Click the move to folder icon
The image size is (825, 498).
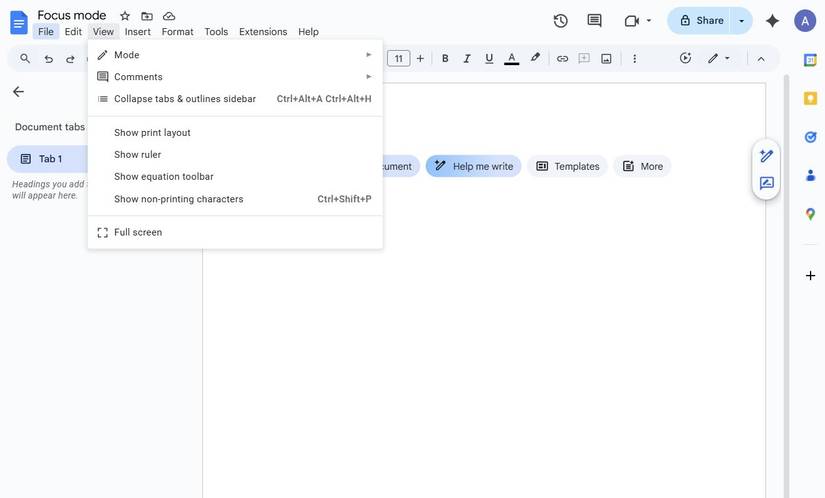147,16
